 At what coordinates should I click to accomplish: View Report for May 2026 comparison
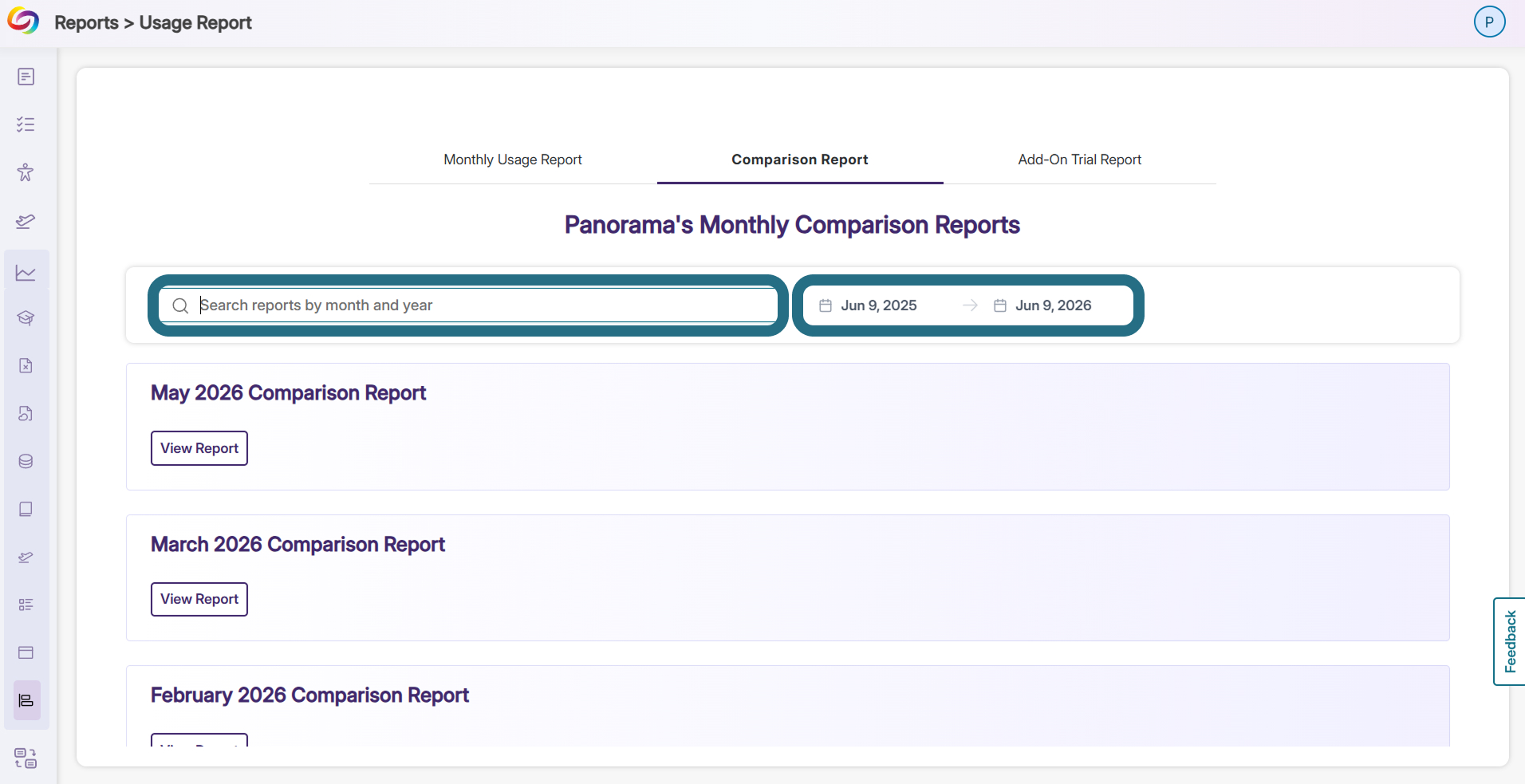[x=199, y=448]
